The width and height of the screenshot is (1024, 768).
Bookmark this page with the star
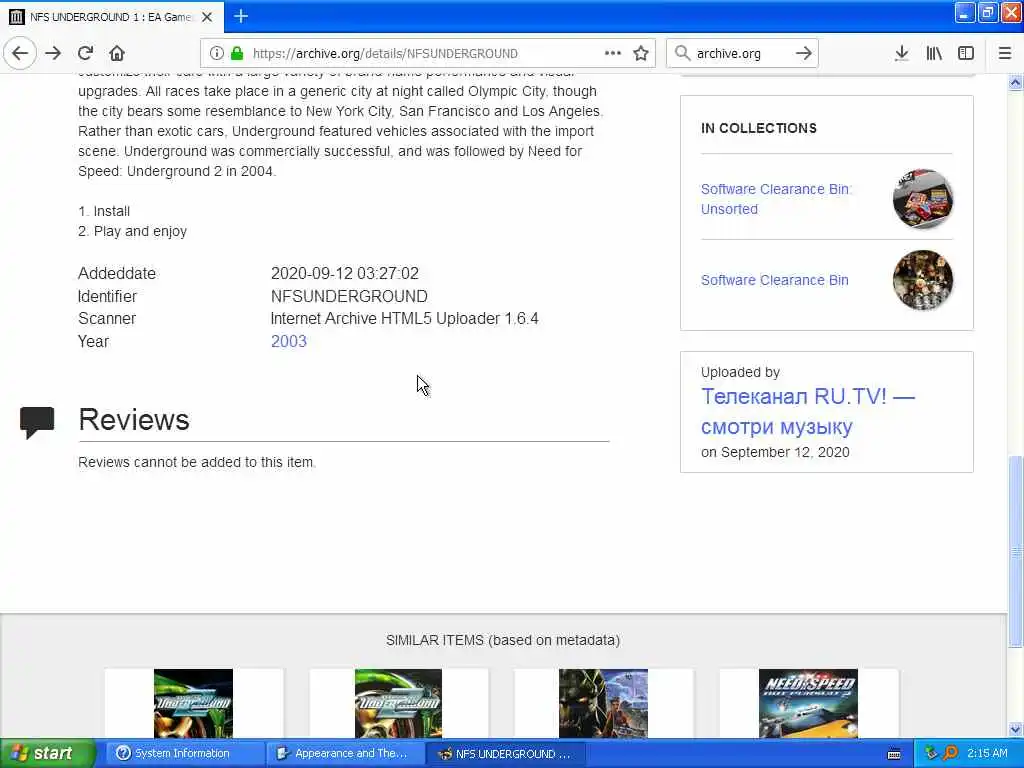point(641,54)
